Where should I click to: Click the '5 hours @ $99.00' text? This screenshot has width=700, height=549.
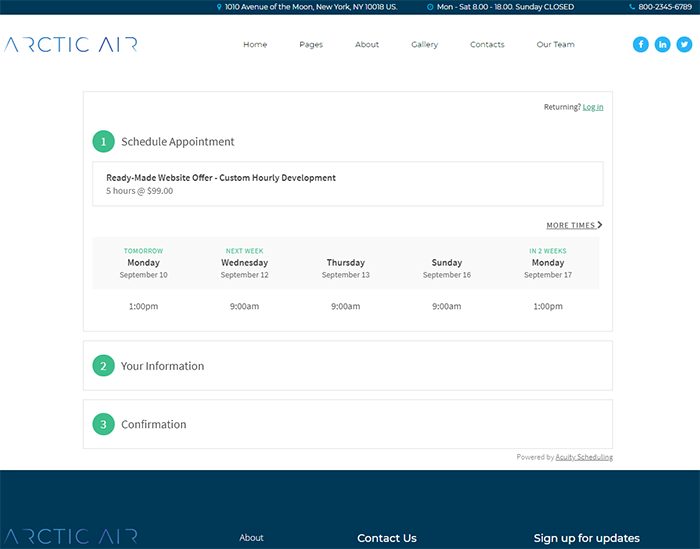point(139,191)
